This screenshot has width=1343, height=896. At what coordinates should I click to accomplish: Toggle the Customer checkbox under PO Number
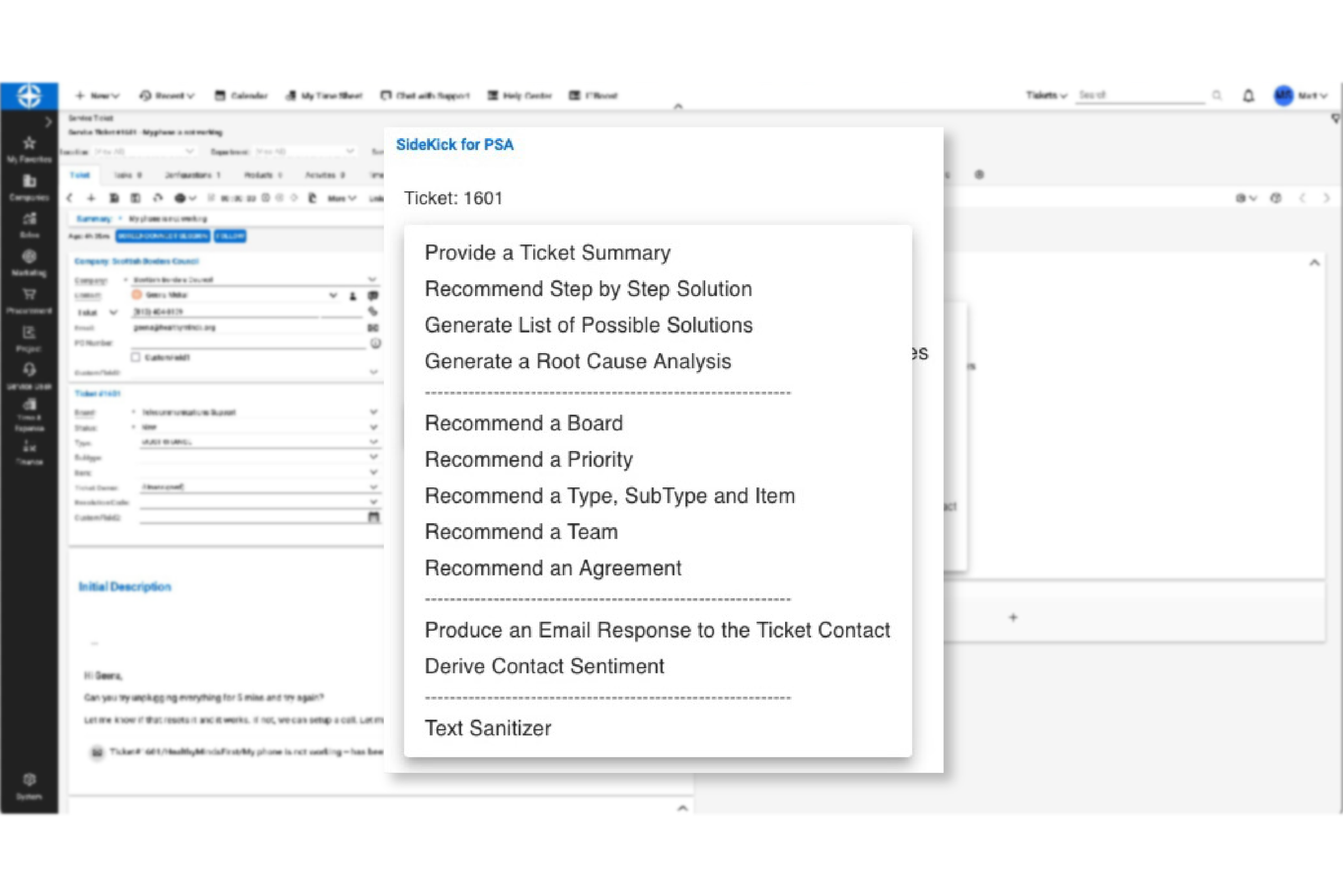(135, 357)
